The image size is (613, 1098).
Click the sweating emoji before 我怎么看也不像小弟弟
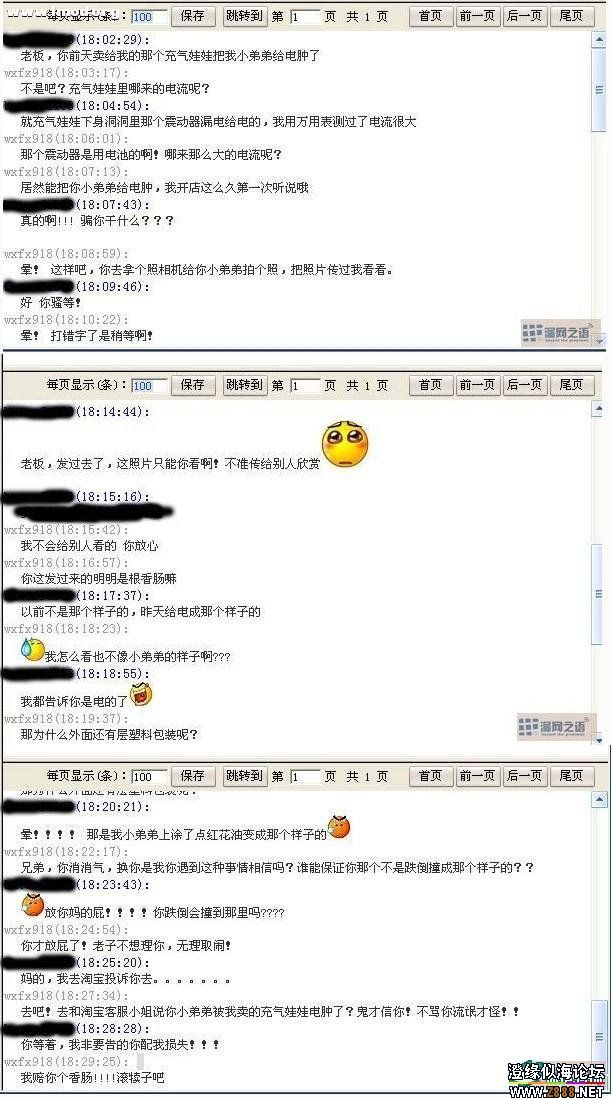pyautogui.click(x=32, y=649)
